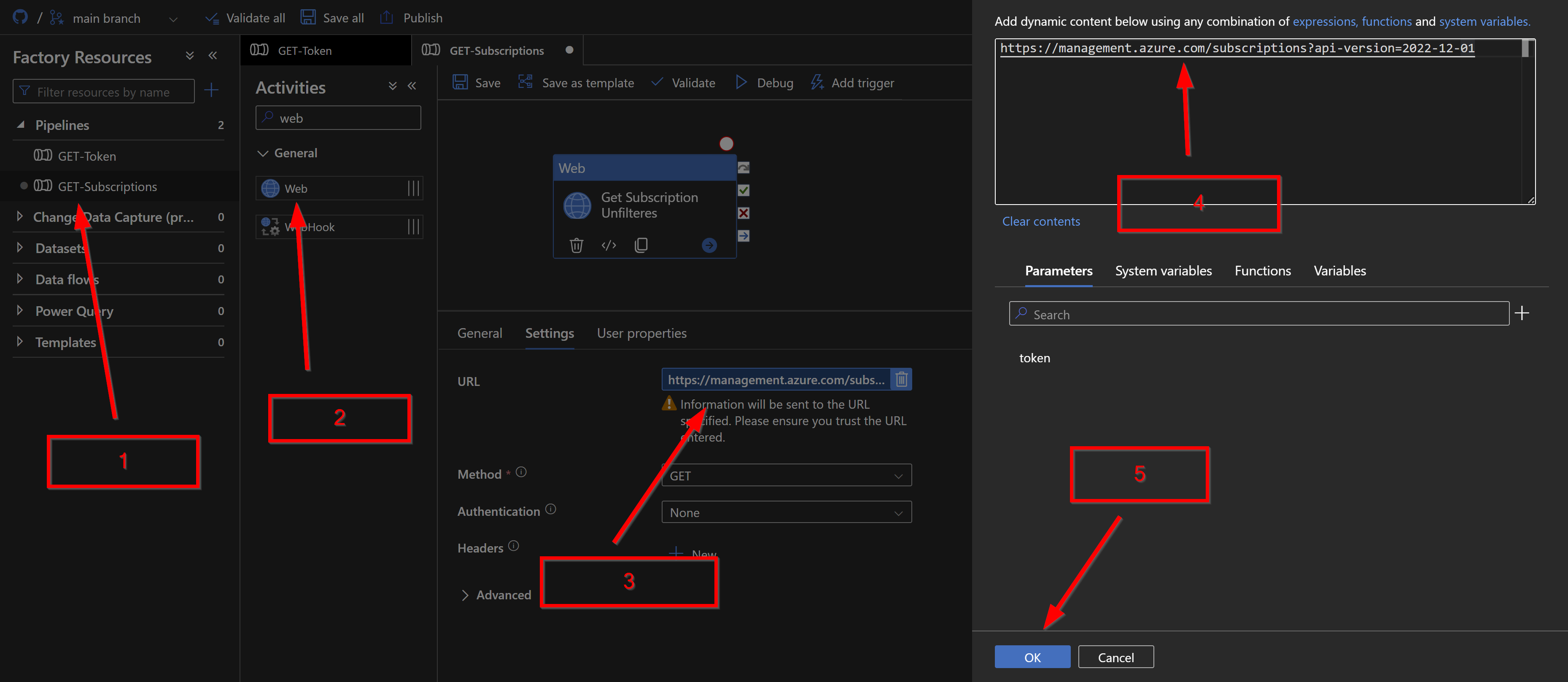
Task: Delete the Web activity with trash icon
Action: (x=576, y=245)
